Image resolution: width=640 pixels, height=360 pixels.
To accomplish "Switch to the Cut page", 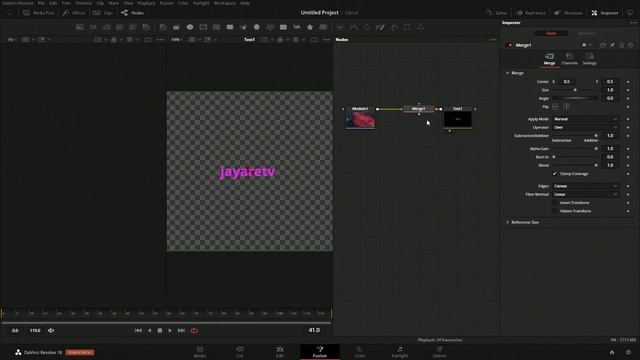I will pyautogui.click(x=240, y=352).
